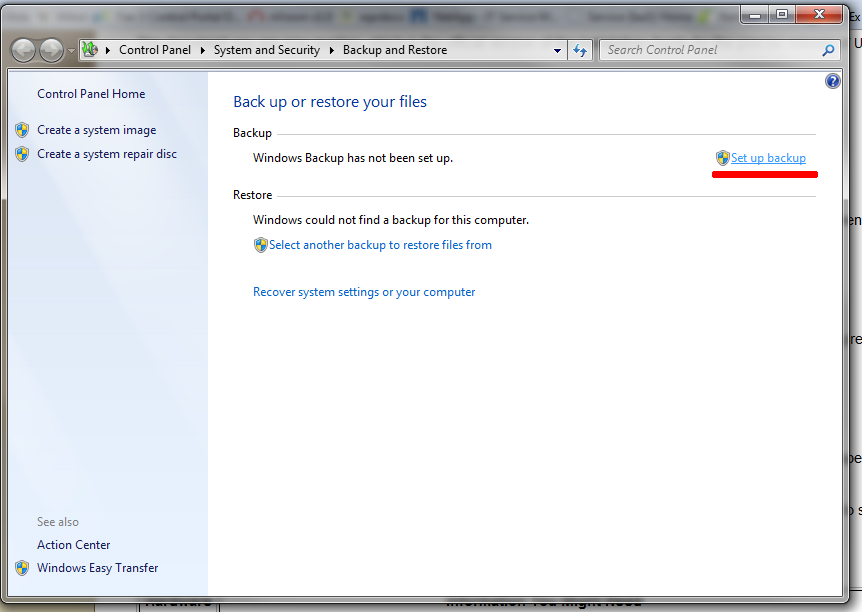Screen dimensions: 862x612
Task: Open Set up backup
Action: [768, 157]
